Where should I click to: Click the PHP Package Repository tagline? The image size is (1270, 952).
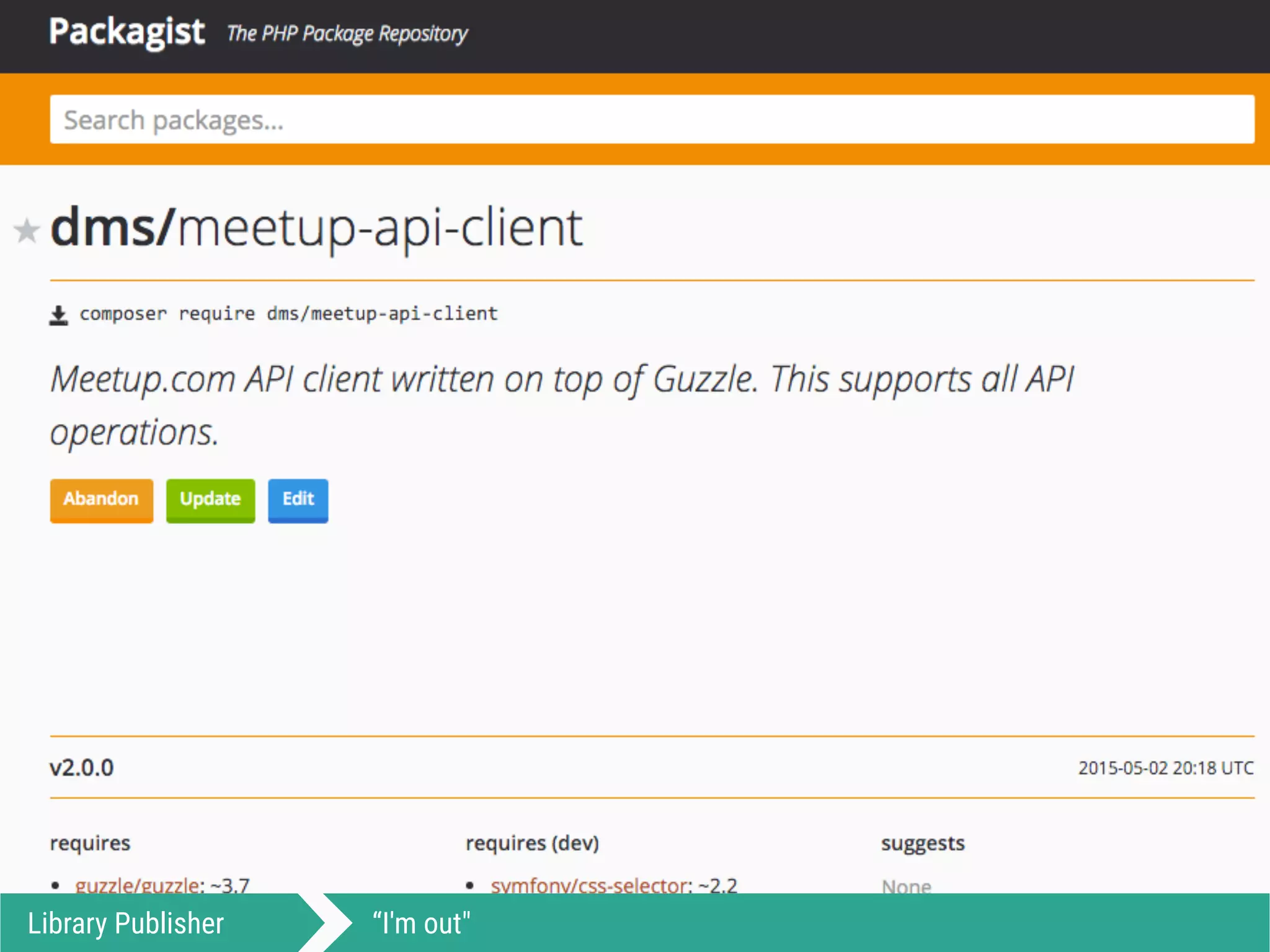click(347, 33)
